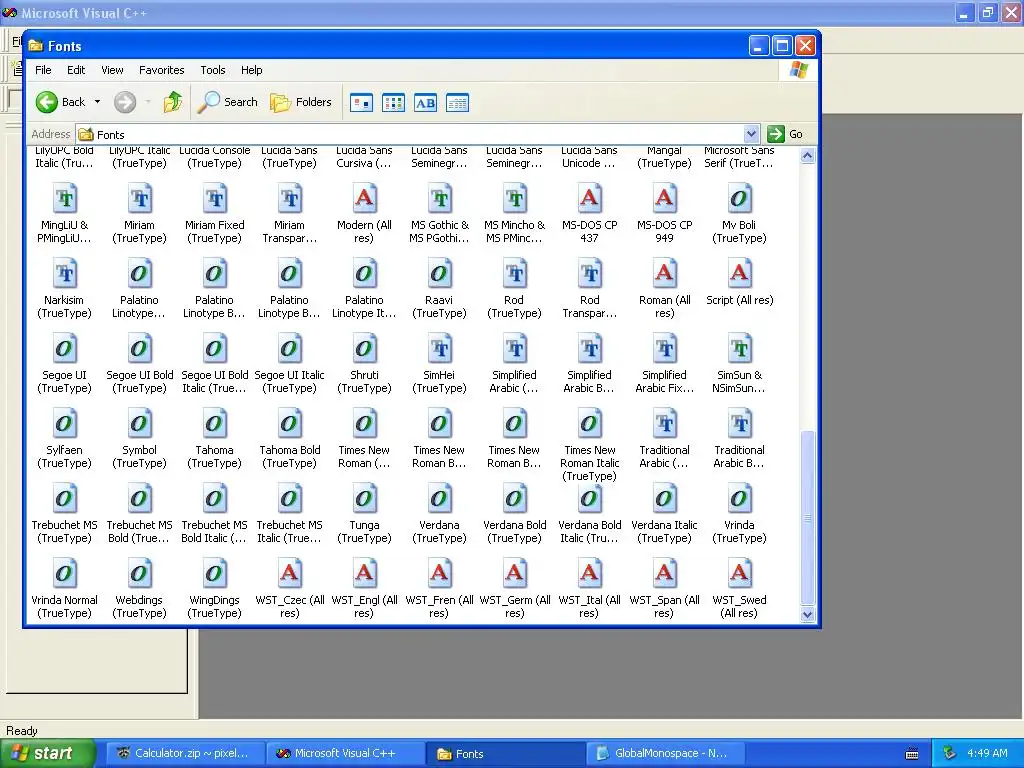
Task: Select Times New Roman Italic font
Action: tap(590, 446)
